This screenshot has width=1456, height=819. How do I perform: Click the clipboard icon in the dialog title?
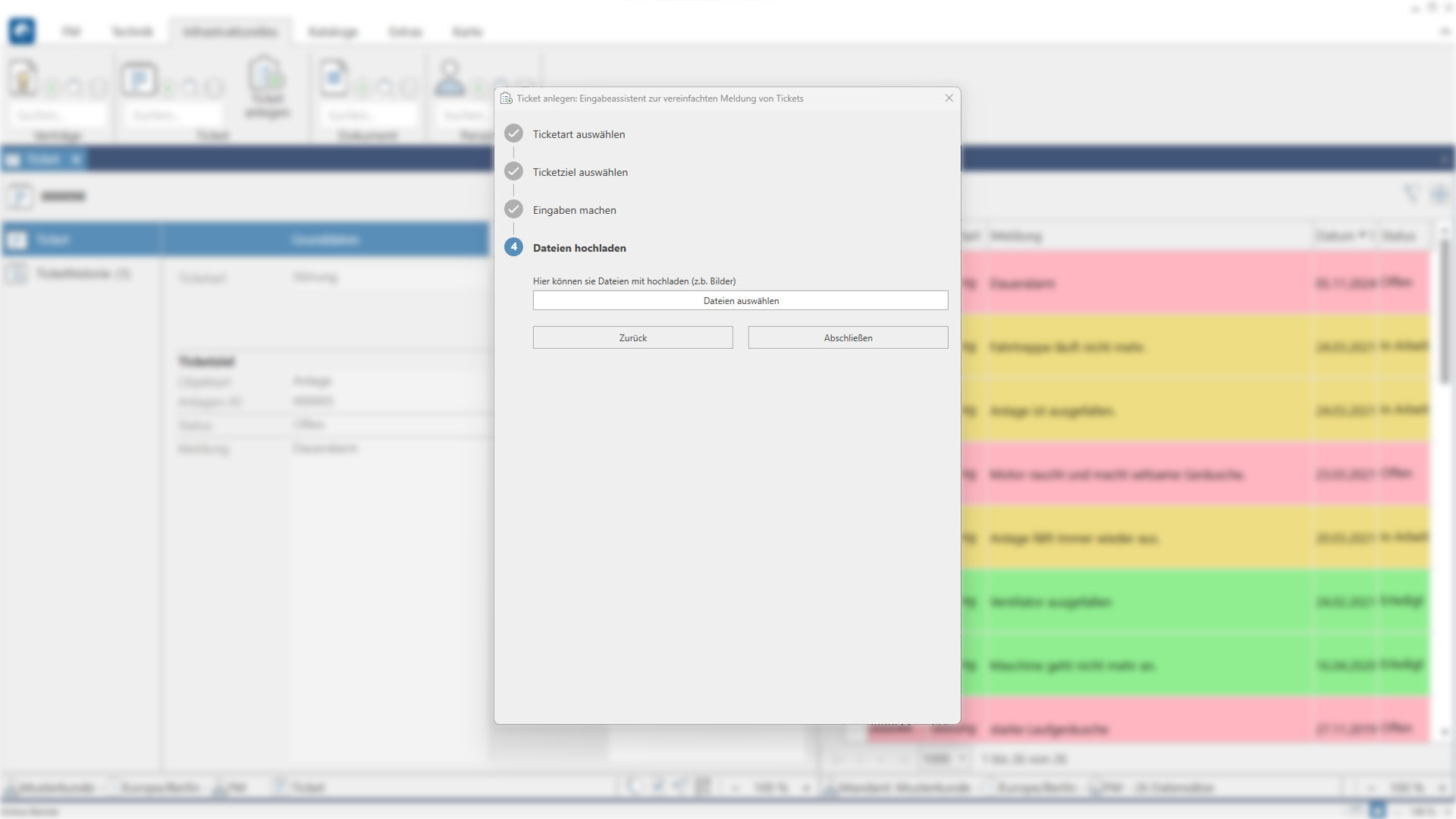click(x=507, y=99)
